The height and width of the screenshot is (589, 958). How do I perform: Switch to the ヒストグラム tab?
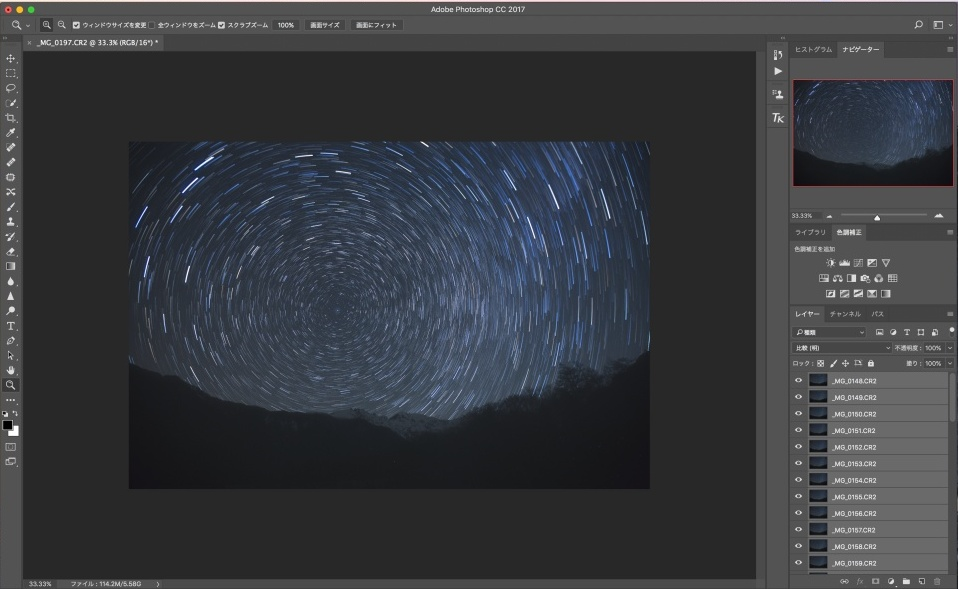pyautogui.click(x=813, y=49)
